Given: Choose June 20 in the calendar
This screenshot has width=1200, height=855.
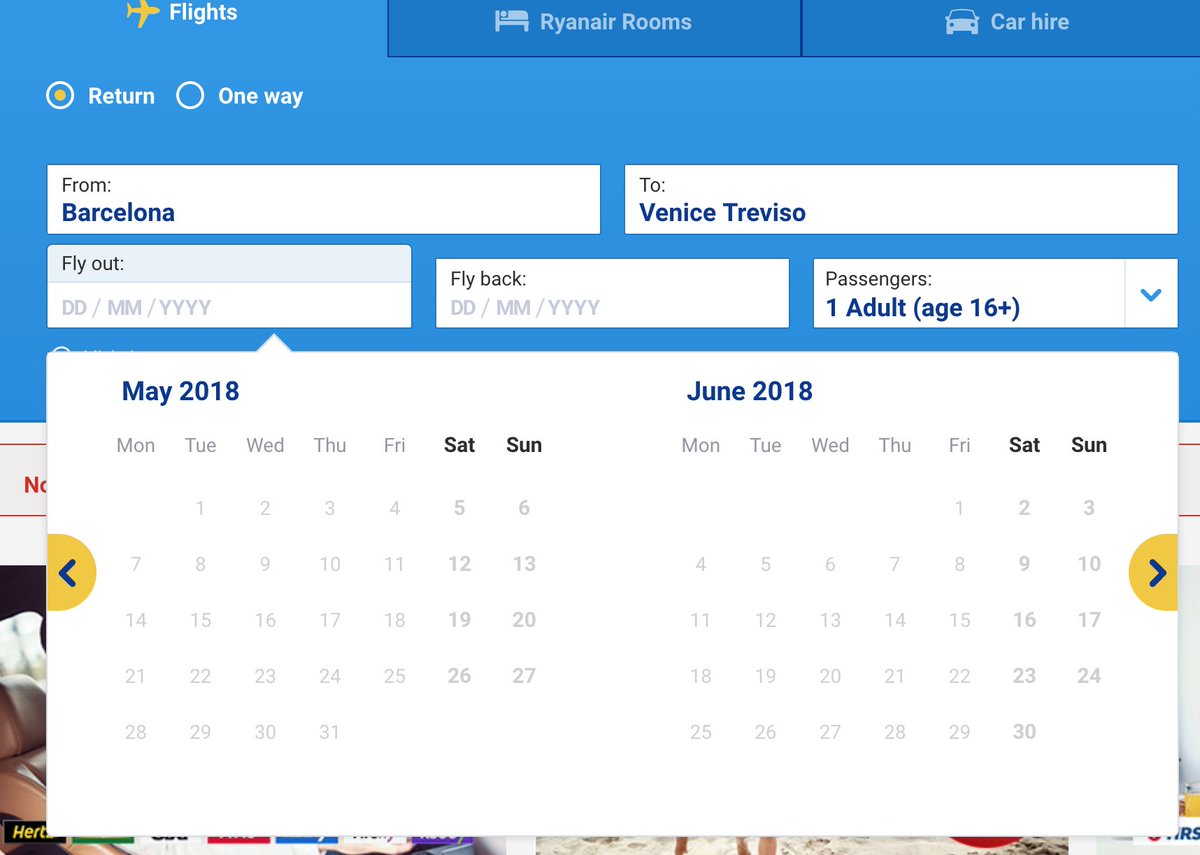Looking at the screenshot, I should (x=830, y=676).
